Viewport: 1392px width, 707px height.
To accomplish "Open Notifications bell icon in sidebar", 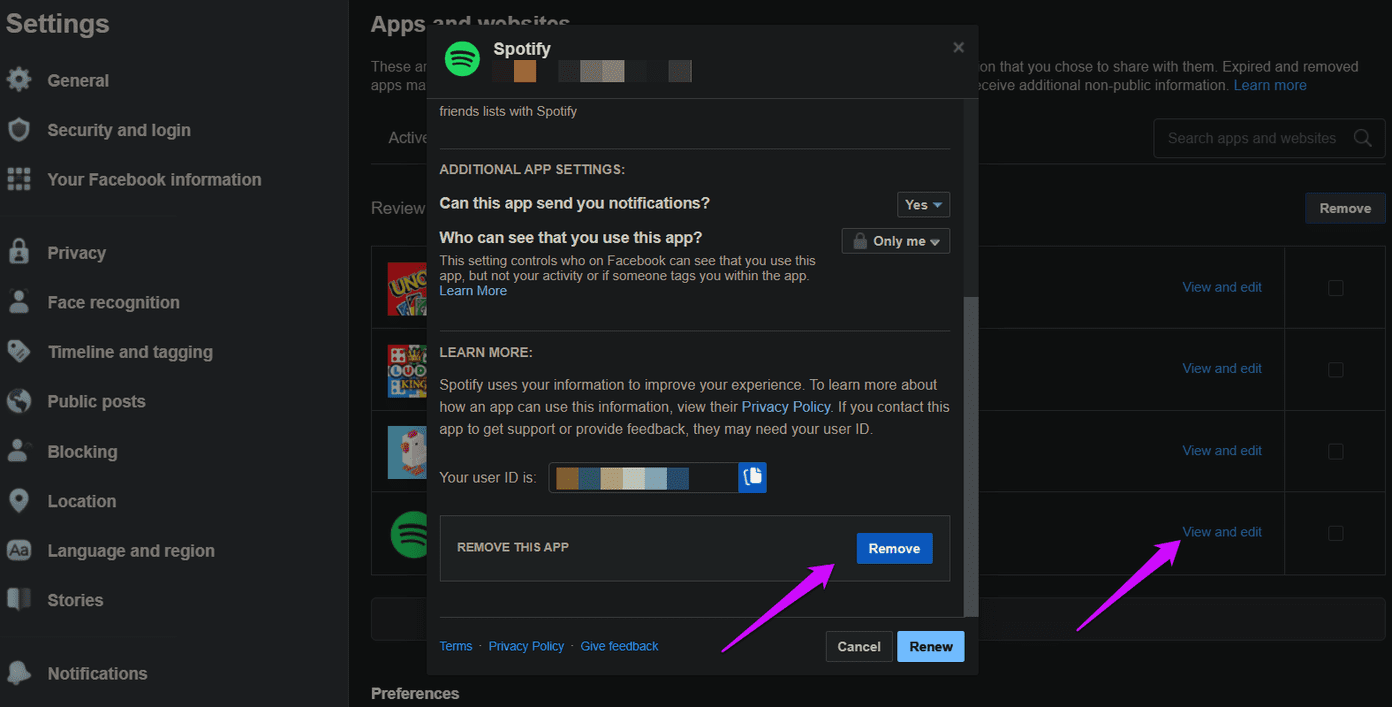I will [x=19, y=673].
